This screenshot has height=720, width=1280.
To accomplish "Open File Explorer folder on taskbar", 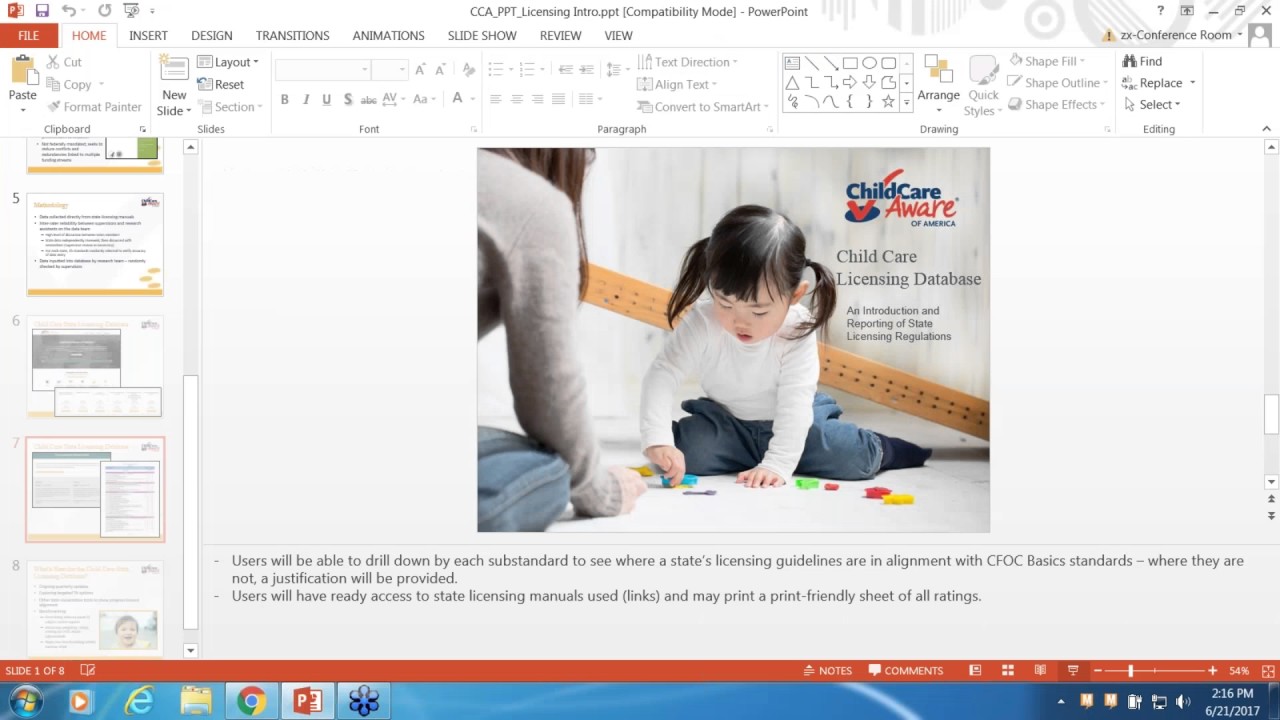I will [195, 701].
